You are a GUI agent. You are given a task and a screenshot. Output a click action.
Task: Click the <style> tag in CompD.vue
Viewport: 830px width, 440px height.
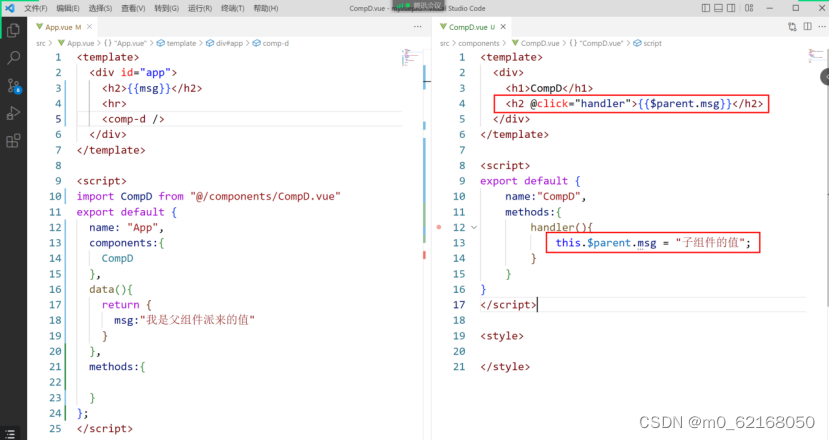pos(502,336)
